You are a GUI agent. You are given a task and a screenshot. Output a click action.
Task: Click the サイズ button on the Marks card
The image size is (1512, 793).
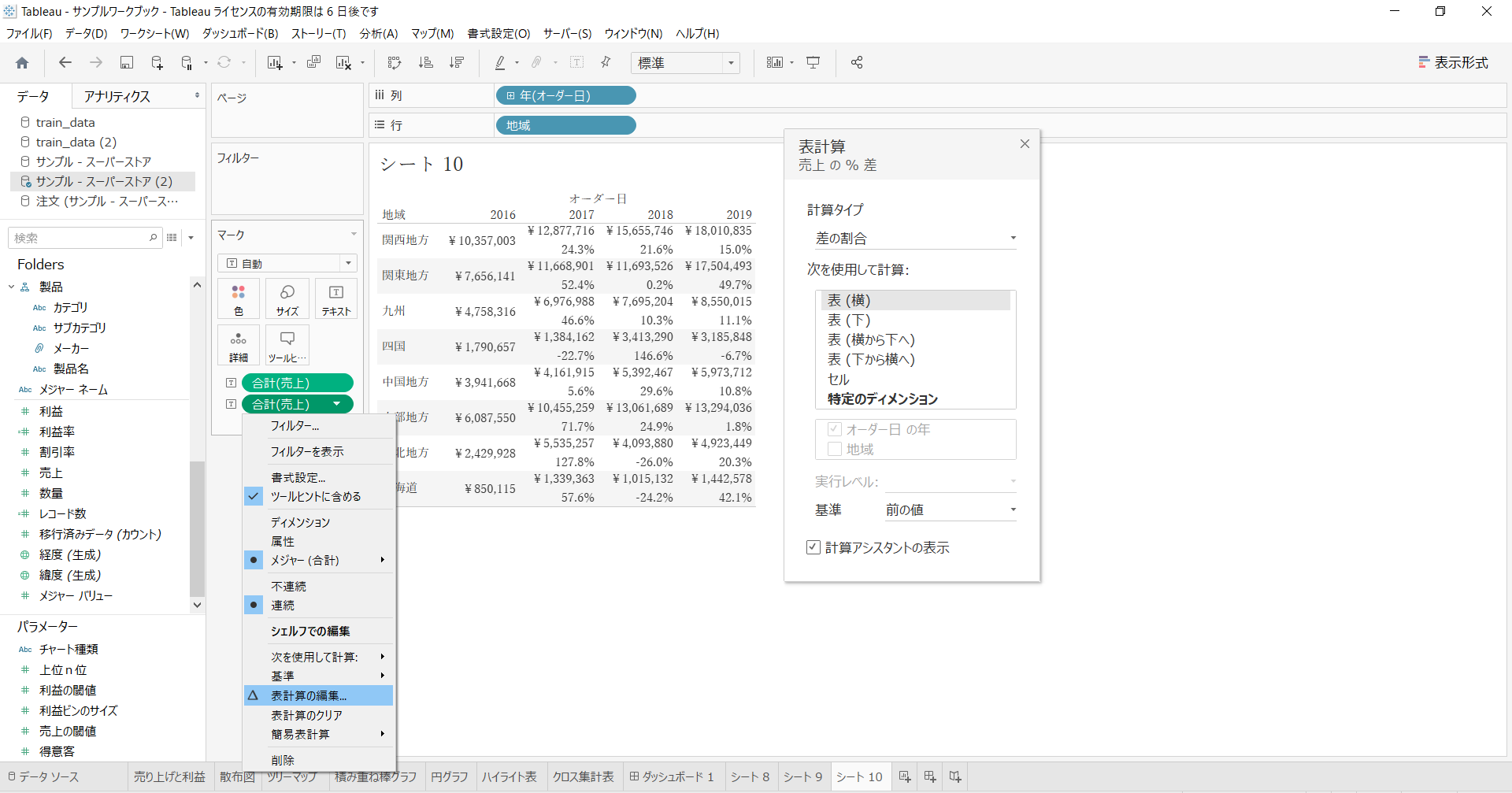point(287,299)
